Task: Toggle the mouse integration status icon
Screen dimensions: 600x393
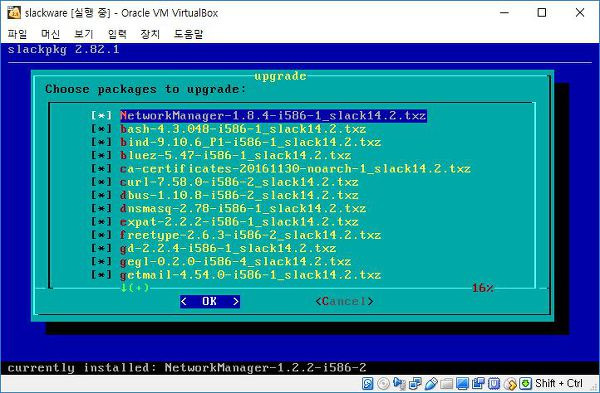Action: point(510,384)
